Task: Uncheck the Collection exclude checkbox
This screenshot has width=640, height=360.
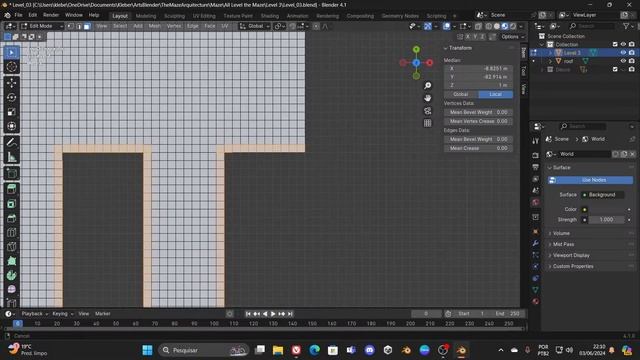Action: [615, 44]
